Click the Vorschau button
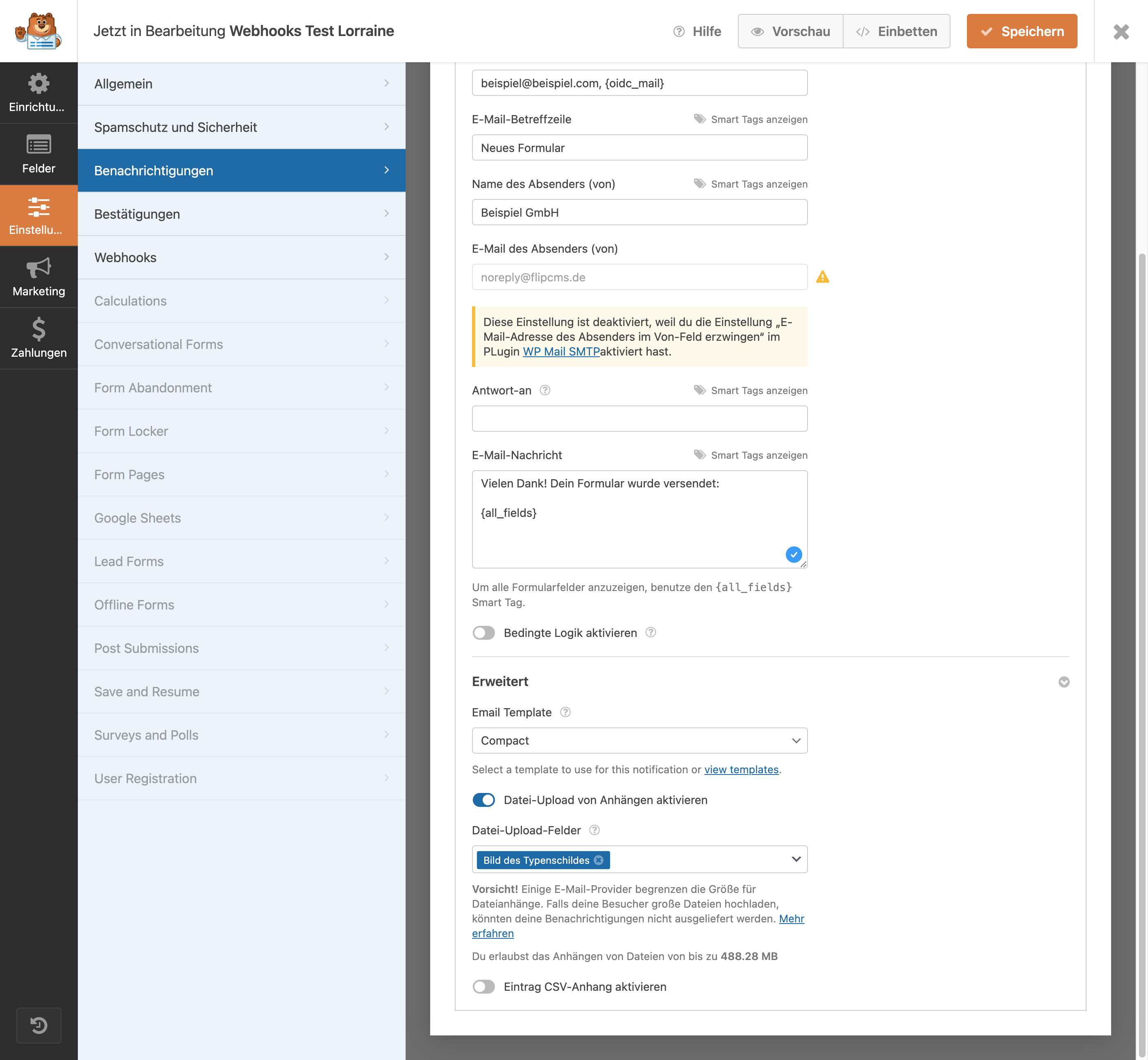 pyautogui.click(x=791, y=31)
